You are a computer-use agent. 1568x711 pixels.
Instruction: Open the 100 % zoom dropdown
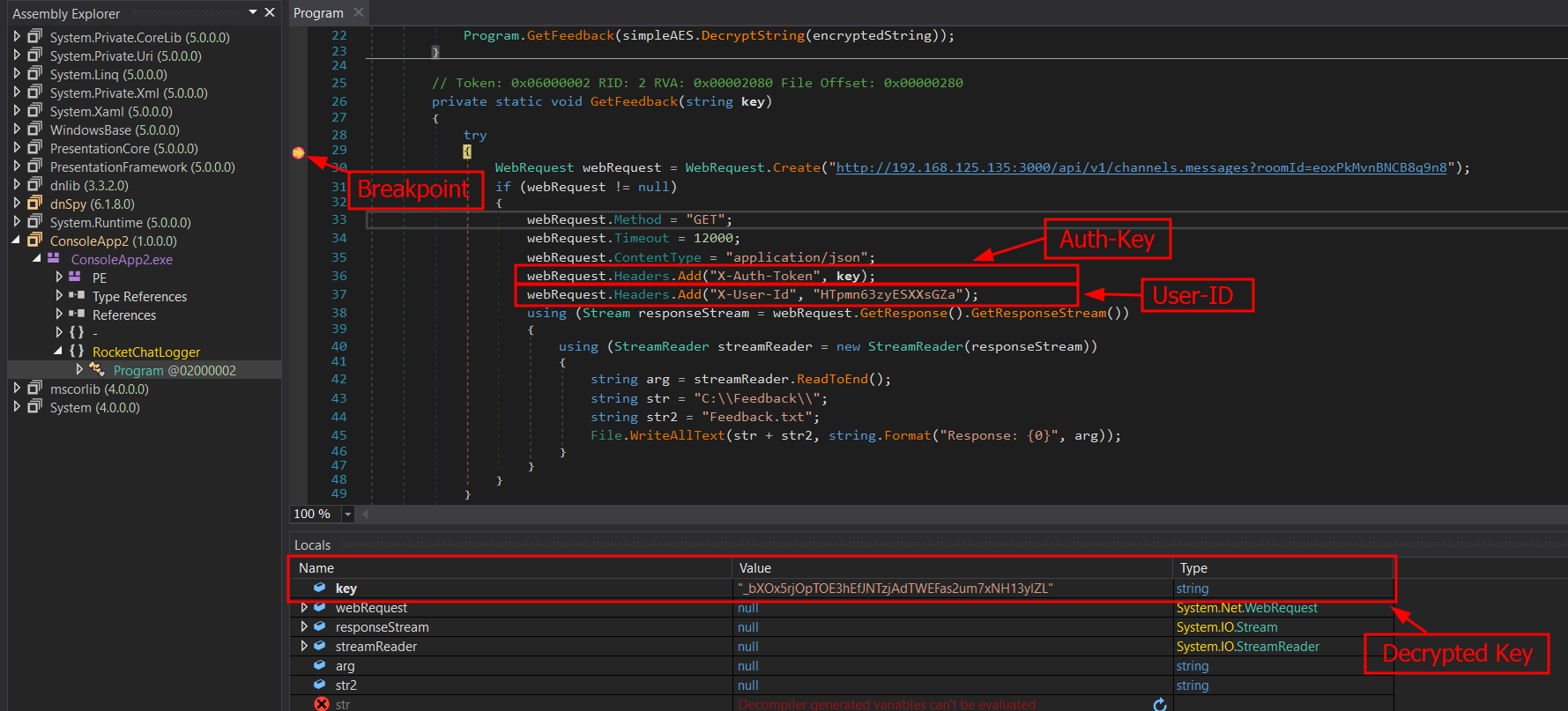348,514
